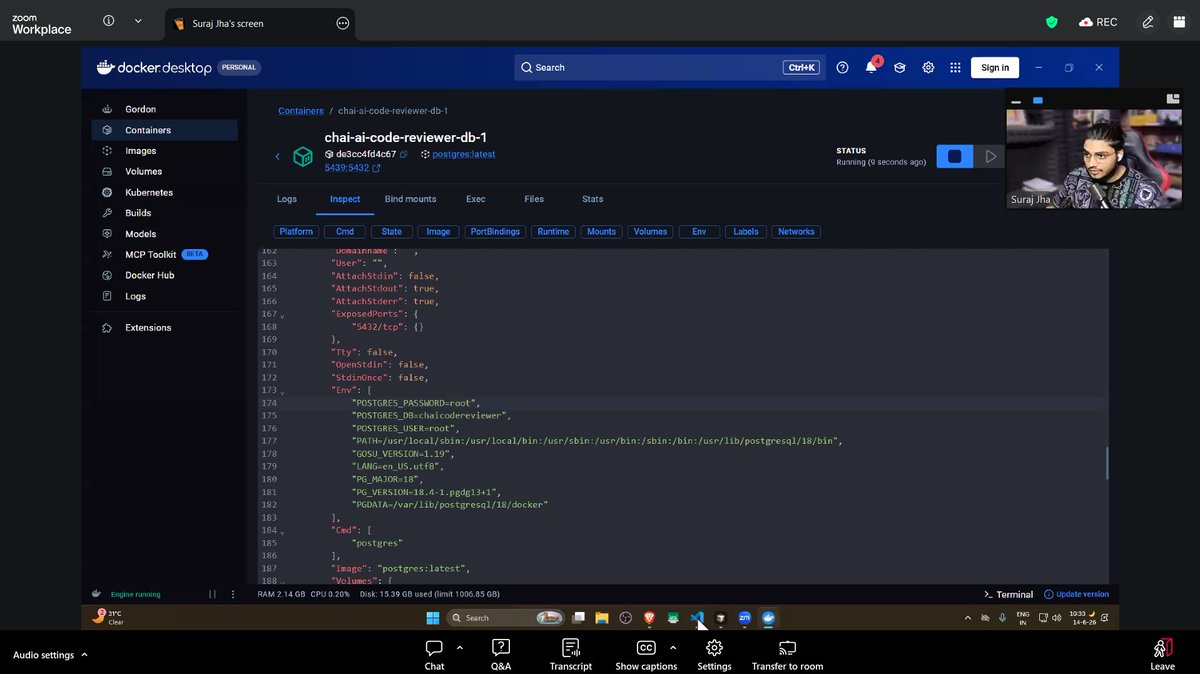Click the Docker Sign in button
Viewport: 1200px width, 674px height.
995,67
